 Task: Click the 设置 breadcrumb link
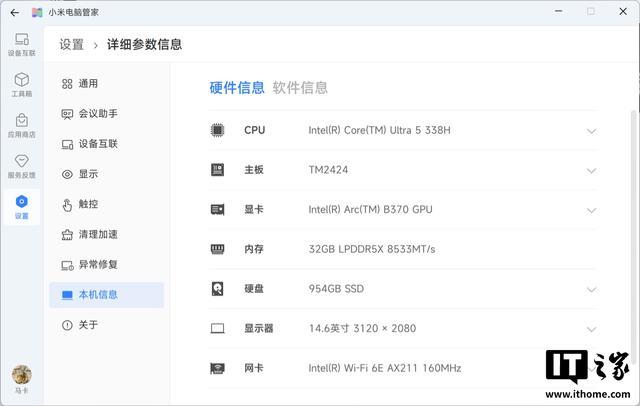click(x=71, y=45)
